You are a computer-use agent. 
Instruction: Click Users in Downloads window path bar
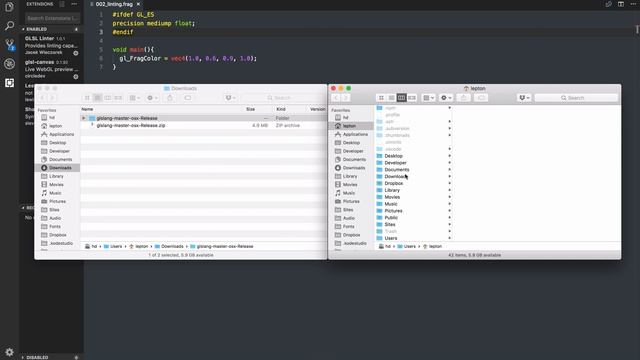[x=113, y=247]
